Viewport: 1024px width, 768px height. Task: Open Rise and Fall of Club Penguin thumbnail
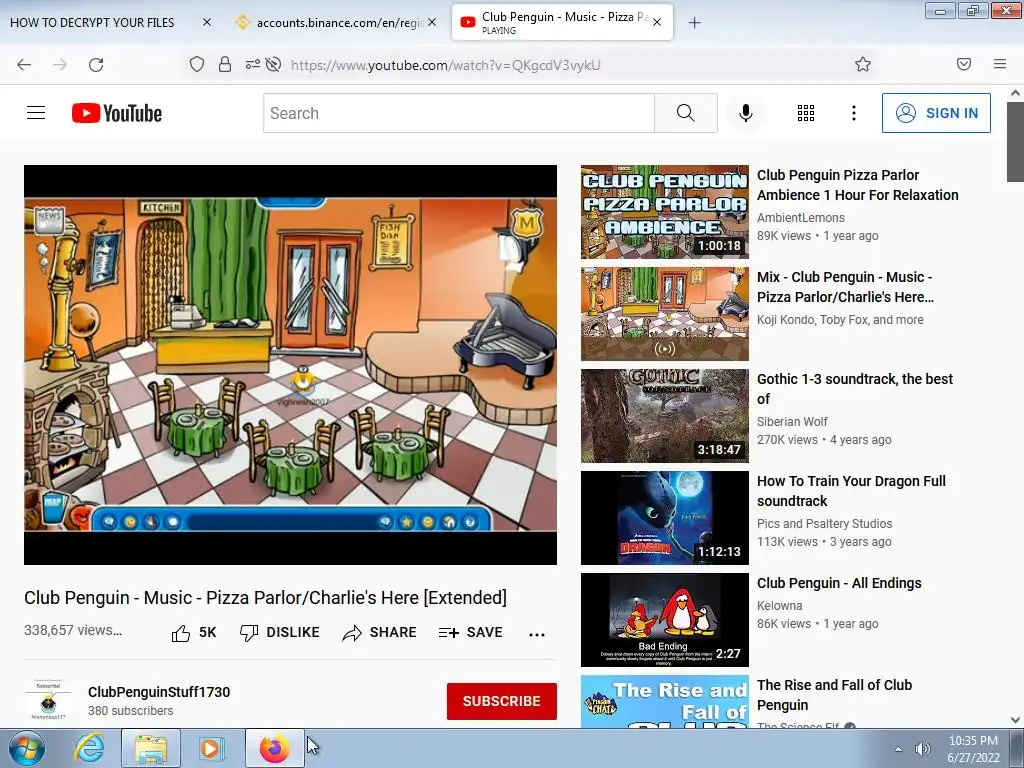point(665,701)
